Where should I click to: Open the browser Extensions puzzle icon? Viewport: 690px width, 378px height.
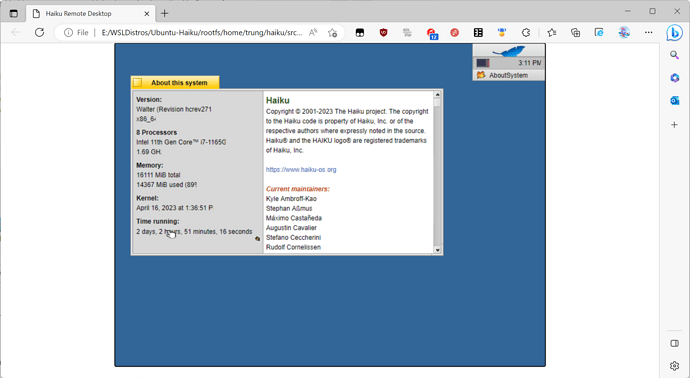point(525,33)
